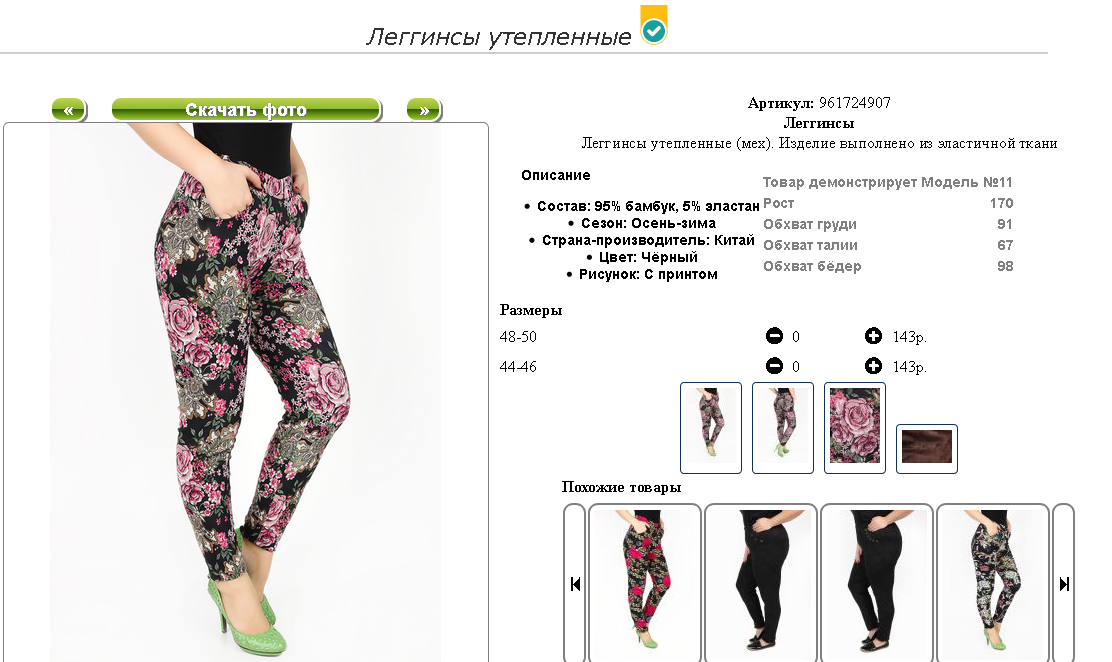This screenshot has height=662, width=1112.
Task: Open first plain black leggings similar product
Action: [x=761, y=583]
